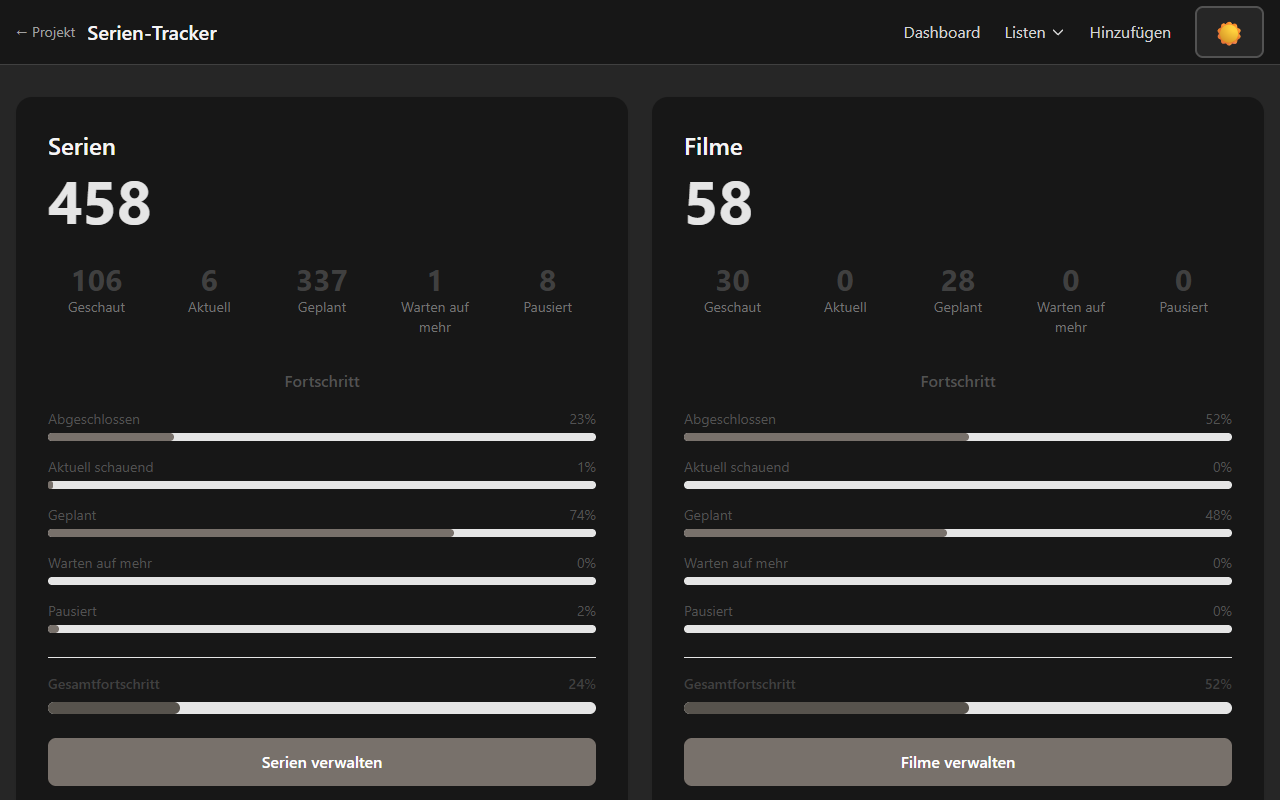1280x800 pixels.
Task: Click the Serien Abgeschlossen 23% progress bar
Action: click(322, 437)
